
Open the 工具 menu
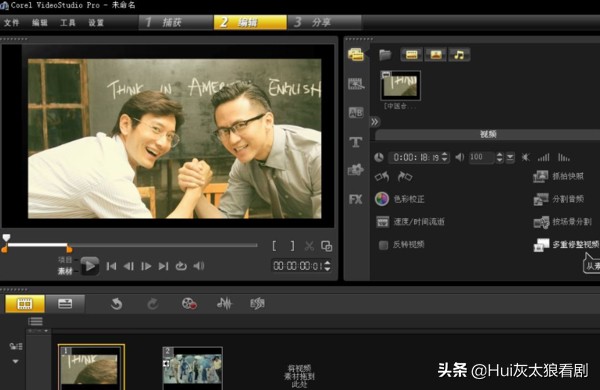[x=68, y=23]
